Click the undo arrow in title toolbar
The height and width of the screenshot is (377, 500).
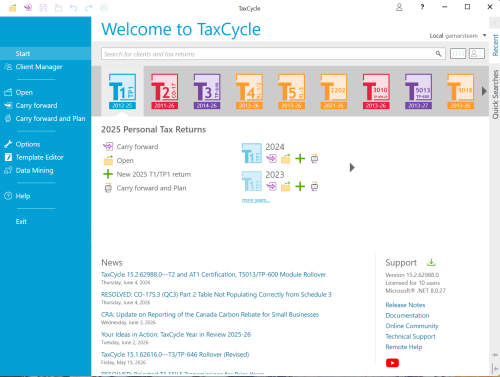tap(73, 8)
